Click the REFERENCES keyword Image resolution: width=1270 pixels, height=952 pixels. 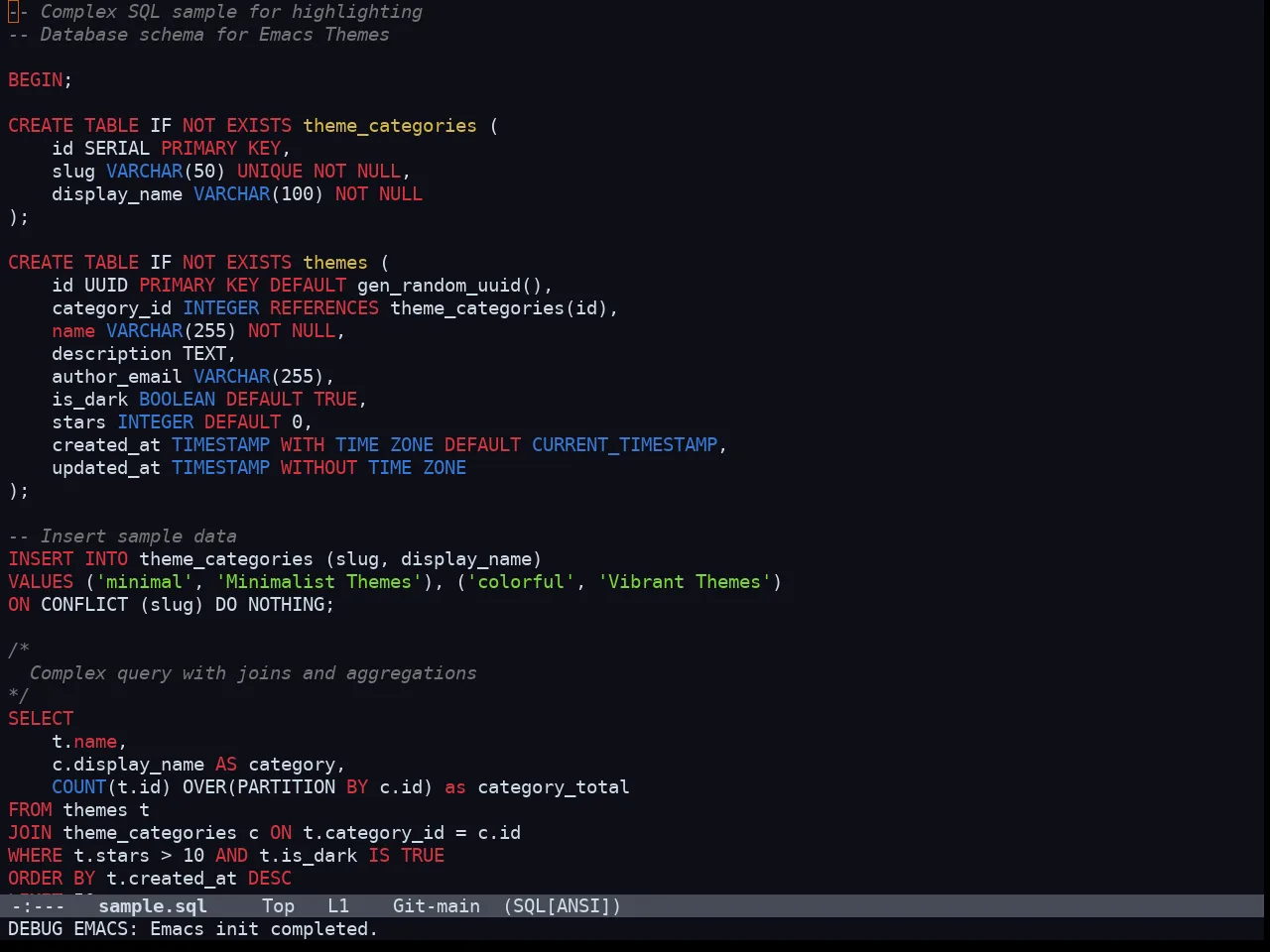coord(324,308)
